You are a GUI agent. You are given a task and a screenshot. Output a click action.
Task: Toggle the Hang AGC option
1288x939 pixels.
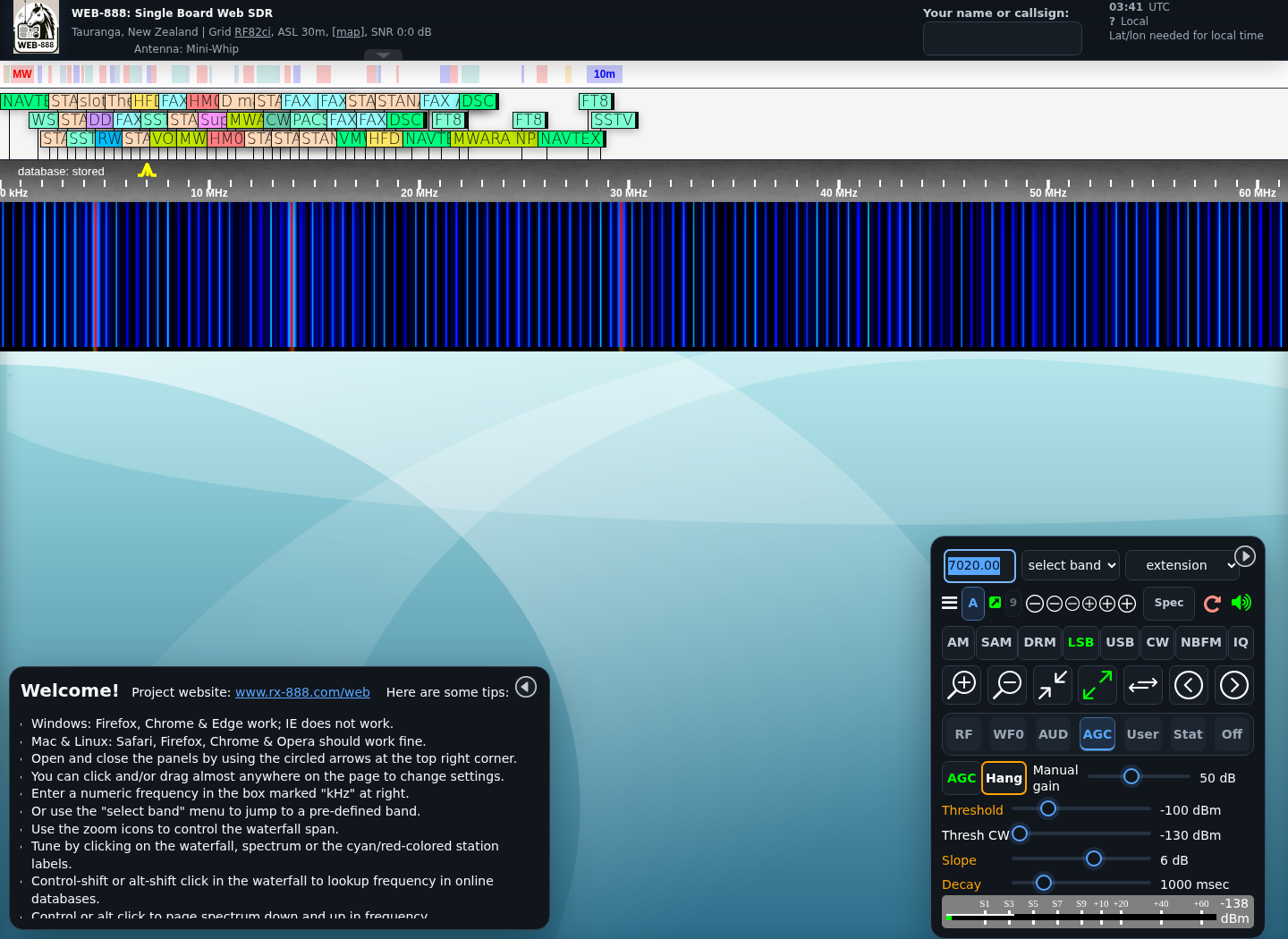[1004, 778]
